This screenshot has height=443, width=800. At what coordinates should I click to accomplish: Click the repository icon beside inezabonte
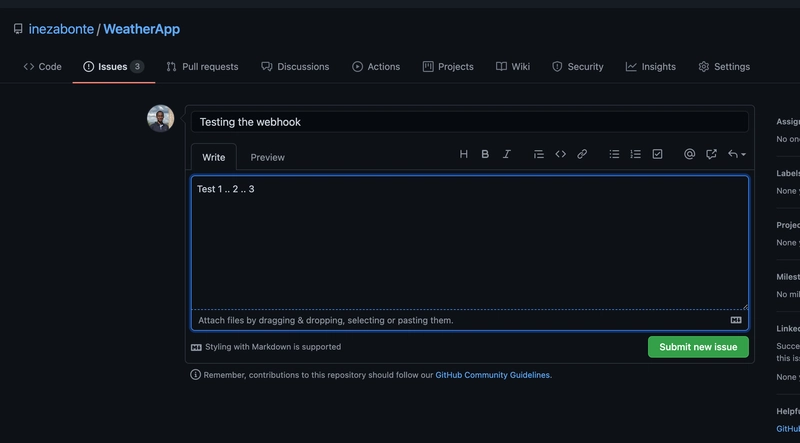click(18, 29)
